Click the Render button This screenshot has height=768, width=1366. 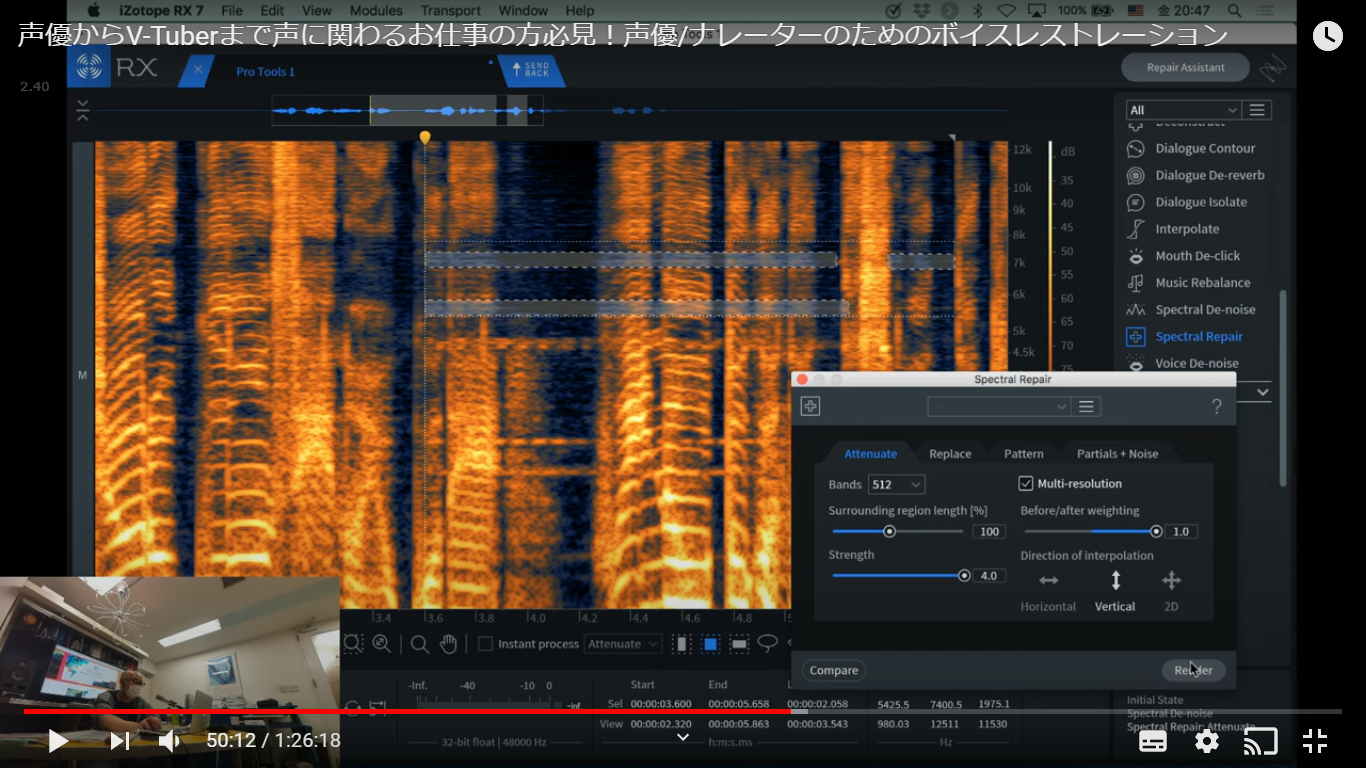point(1193,670)
